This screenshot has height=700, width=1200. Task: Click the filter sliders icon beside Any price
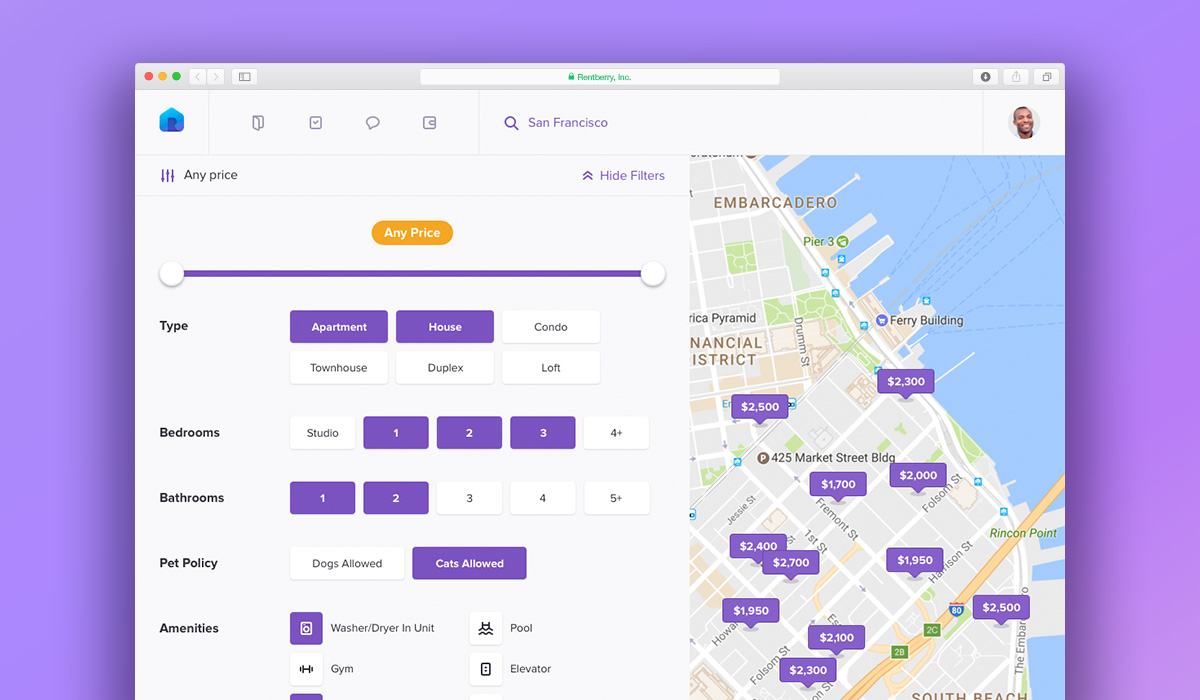167,176
